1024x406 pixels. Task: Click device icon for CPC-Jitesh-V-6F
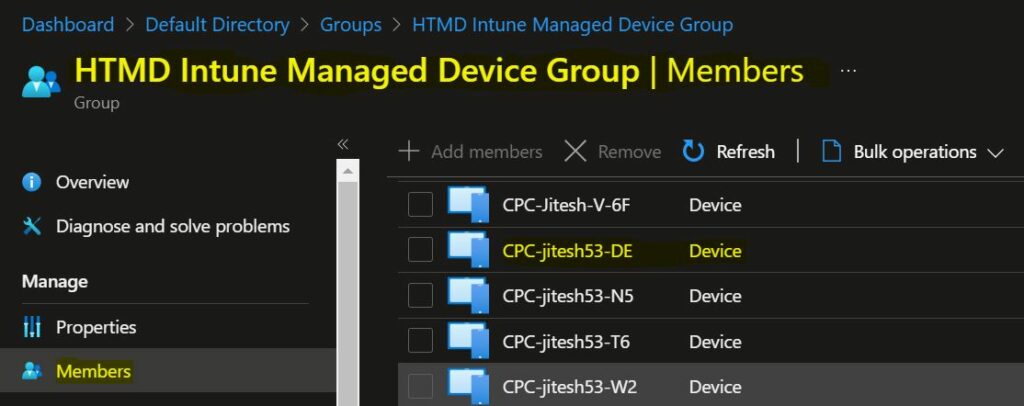468,204
